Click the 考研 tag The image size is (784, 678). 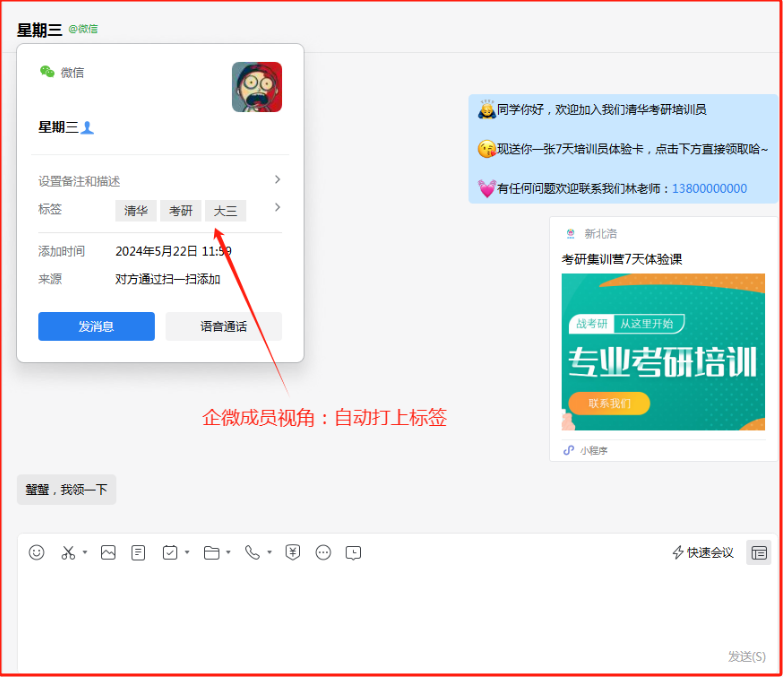click(x=180, y=210)
